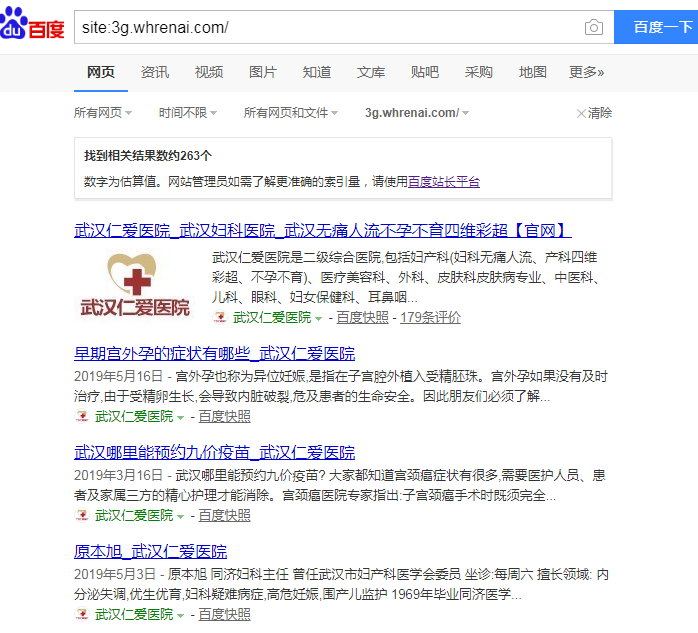This screenshot has height=633, width=698.
Task: Go to the 文库 tab
Action: coord(370,72)
